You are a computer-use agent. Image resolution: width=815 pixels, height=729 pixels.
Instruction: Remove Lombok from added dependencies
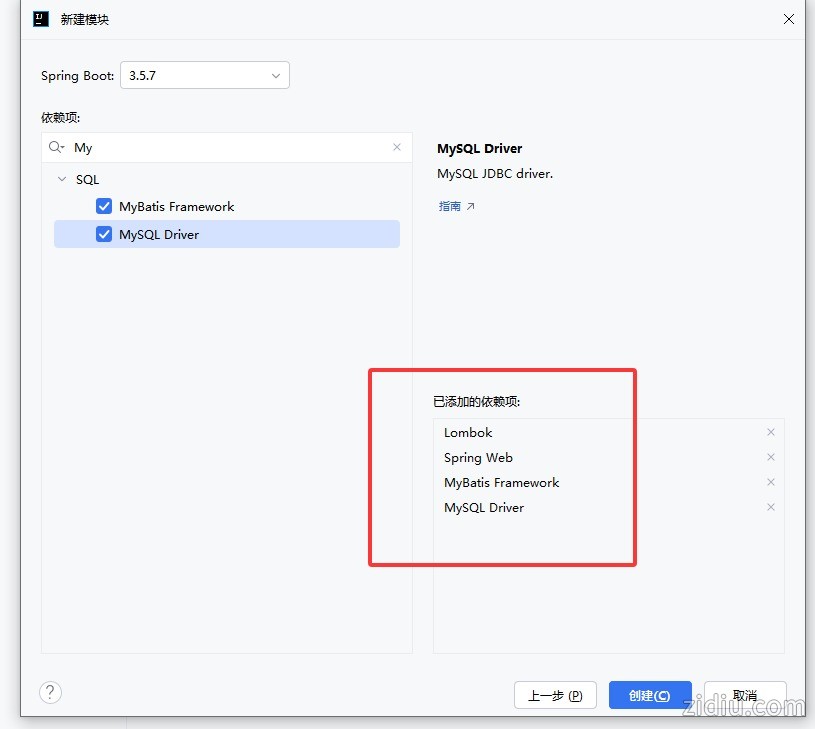770,432
